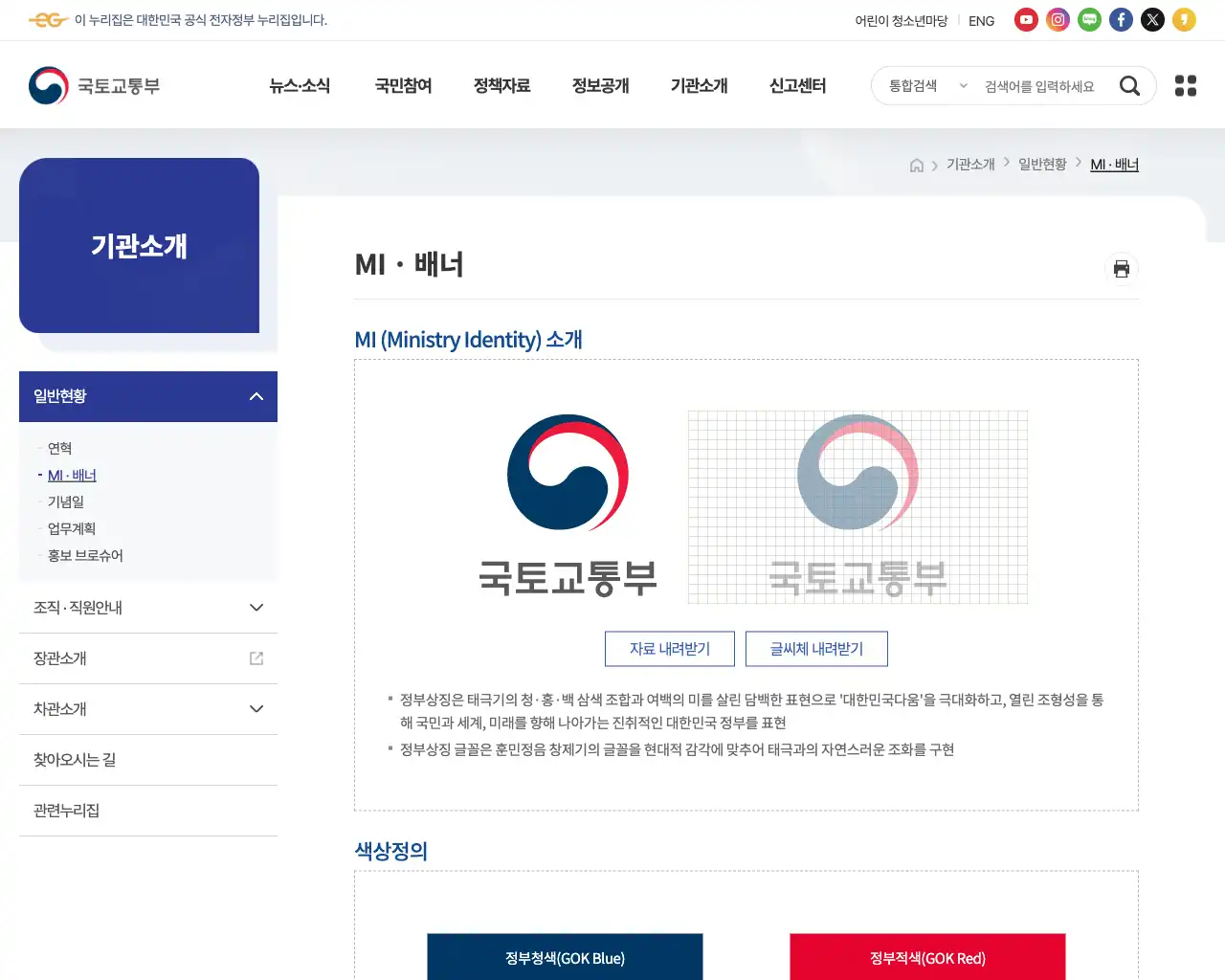1225x980 pixels.
Task: Open the 정보공개 main menu
Action: click(x=600, y=86)
